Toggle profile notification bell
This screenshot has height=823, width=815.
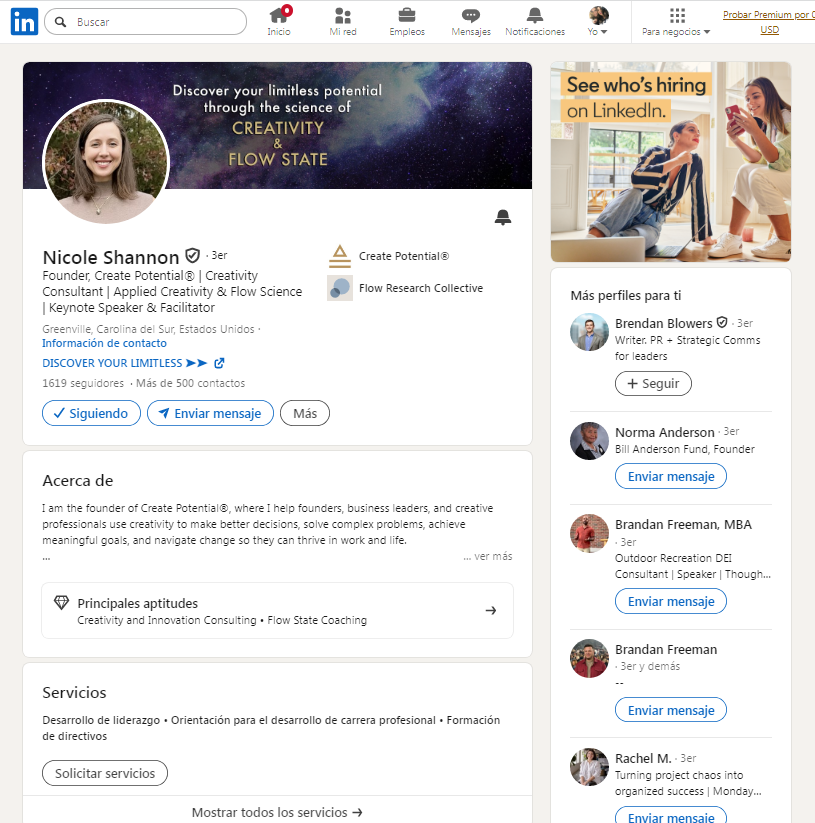(x=503, y=217)
